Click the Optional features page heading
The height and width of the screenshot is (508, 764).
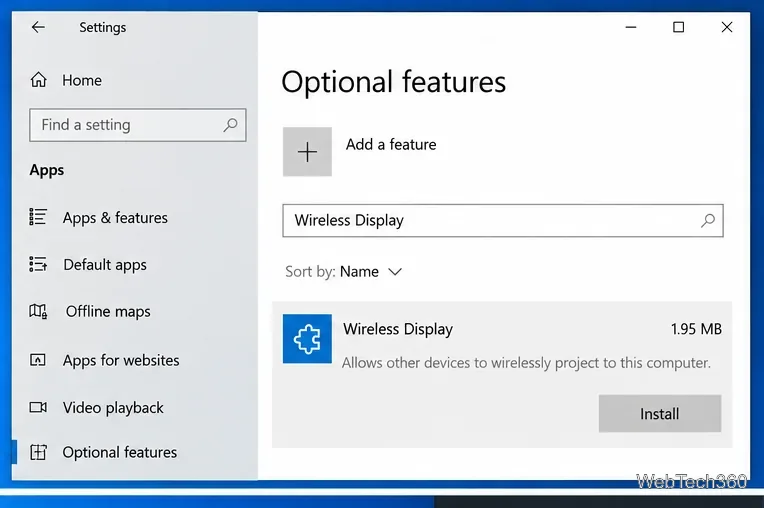394,82
